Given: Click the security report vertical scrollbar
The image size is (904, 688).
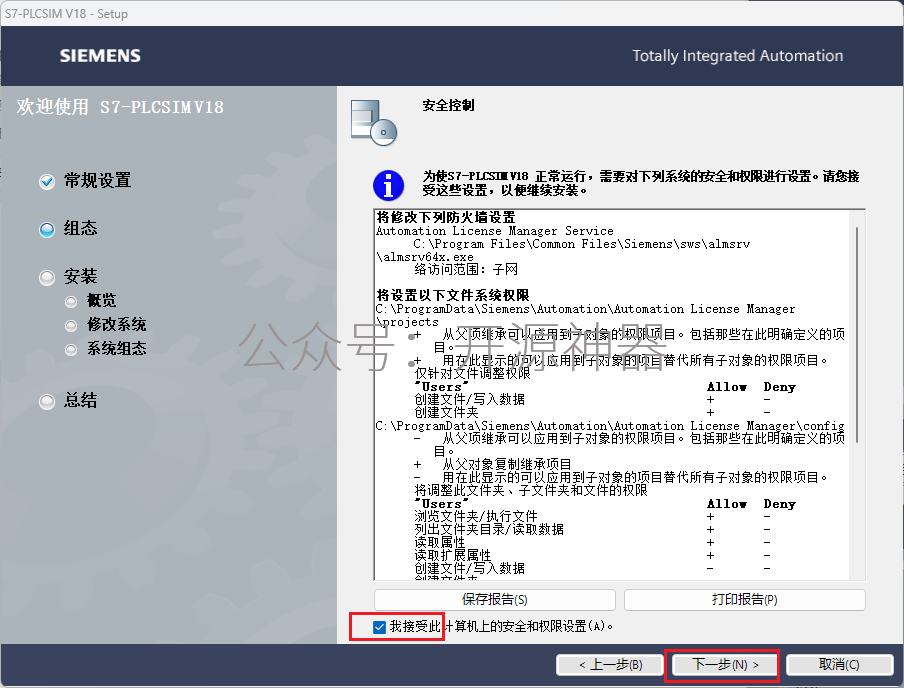Looking at the screenshot, I should pos(857,334).
